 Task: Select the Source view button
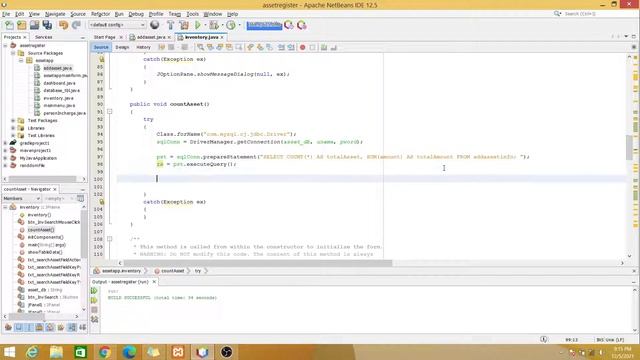pyautogui.click(x=101, y=48)
